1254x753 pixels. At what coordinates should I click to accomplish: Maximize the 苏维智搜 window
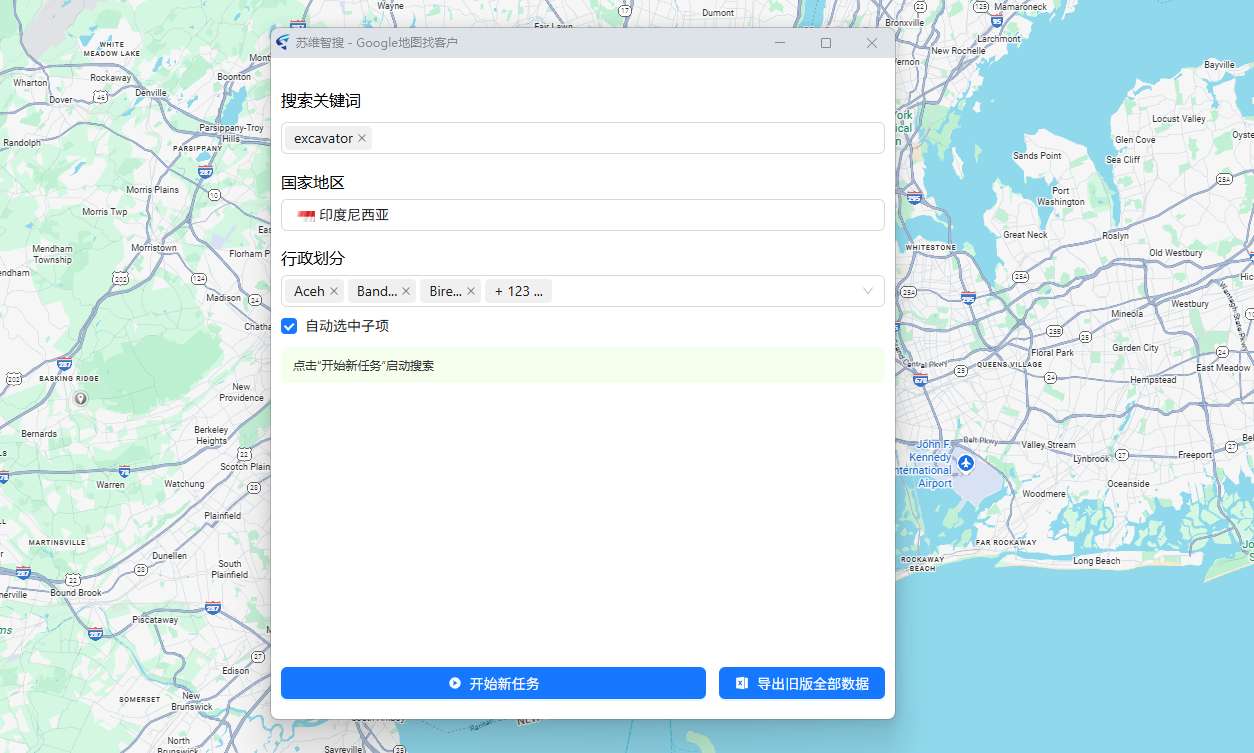click(x=826, y=43)
